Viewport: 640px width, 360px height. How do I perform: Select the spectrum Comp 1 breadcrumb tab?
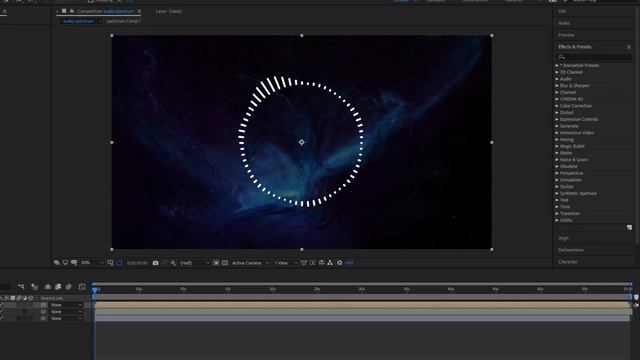123,21
